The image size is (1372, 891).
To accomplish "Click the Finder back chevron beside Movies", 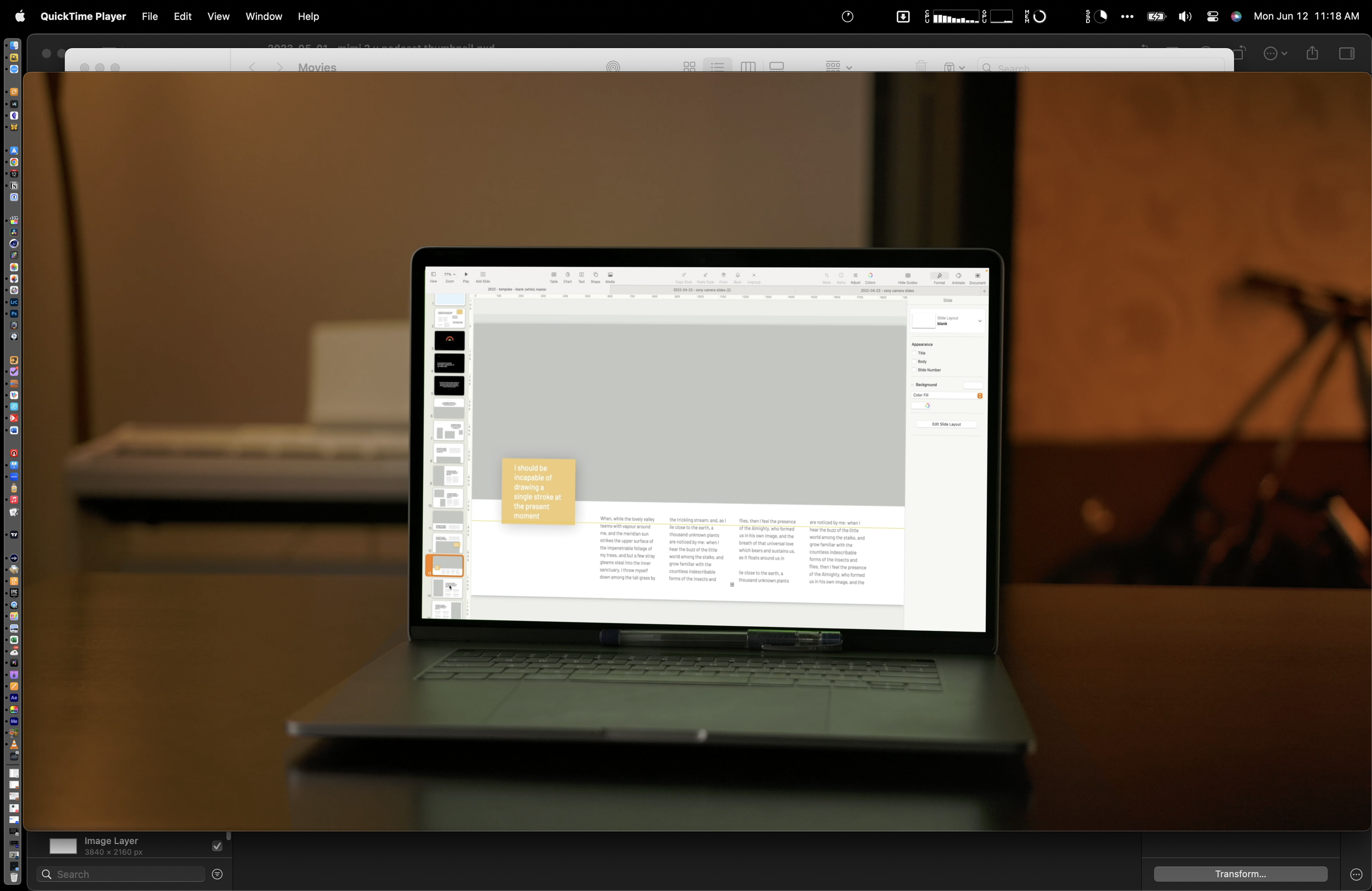I will 252,67.
